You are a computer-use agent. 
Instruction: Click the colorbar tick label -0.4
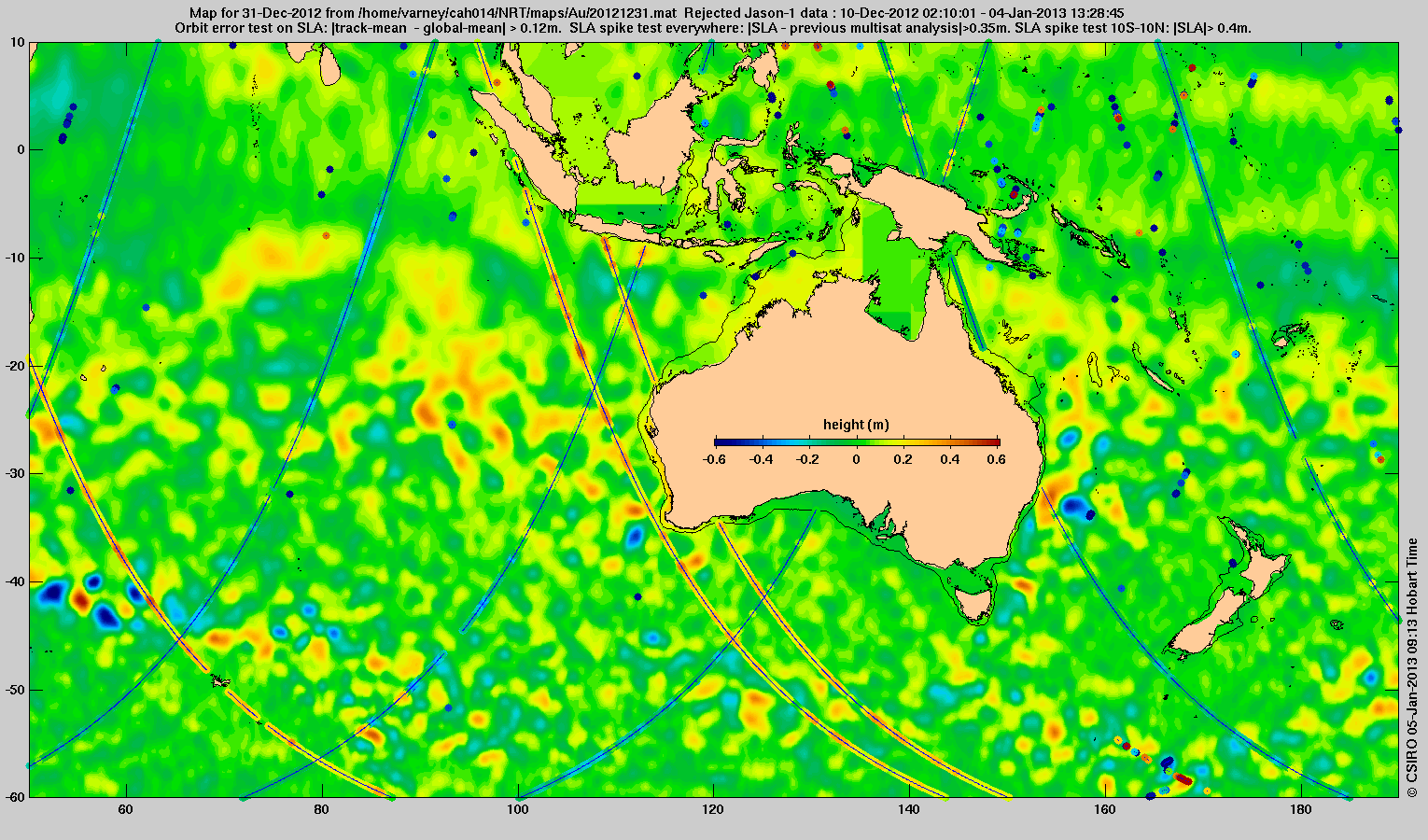[763, 459]
